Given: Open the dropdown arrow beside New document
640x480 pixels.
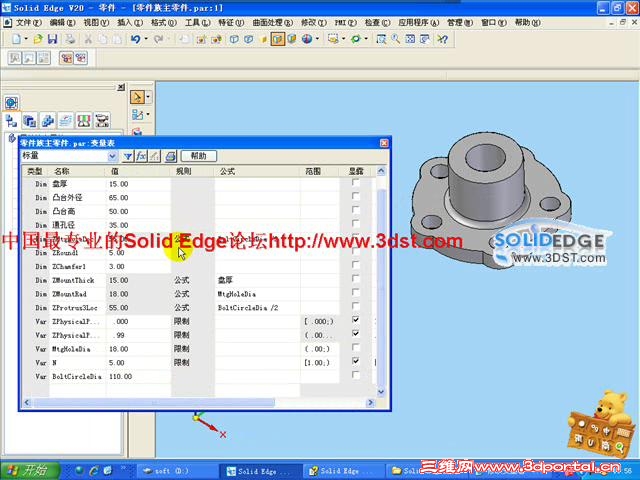Looking at the screenshot, I should point(26,39).
